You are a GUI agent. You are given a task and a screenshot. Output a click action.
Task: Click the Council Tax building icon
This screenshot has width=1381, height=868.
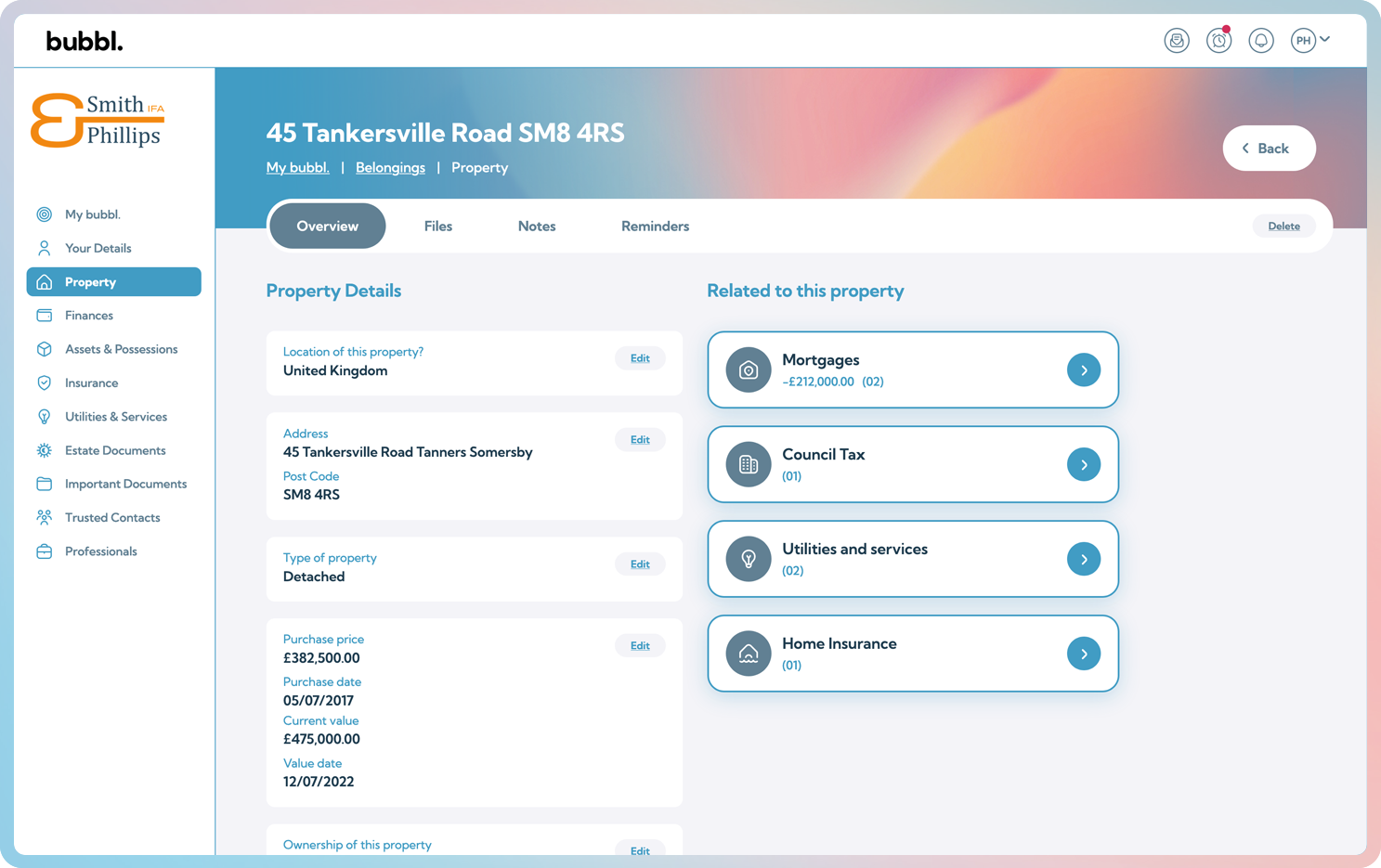(748, 465)
